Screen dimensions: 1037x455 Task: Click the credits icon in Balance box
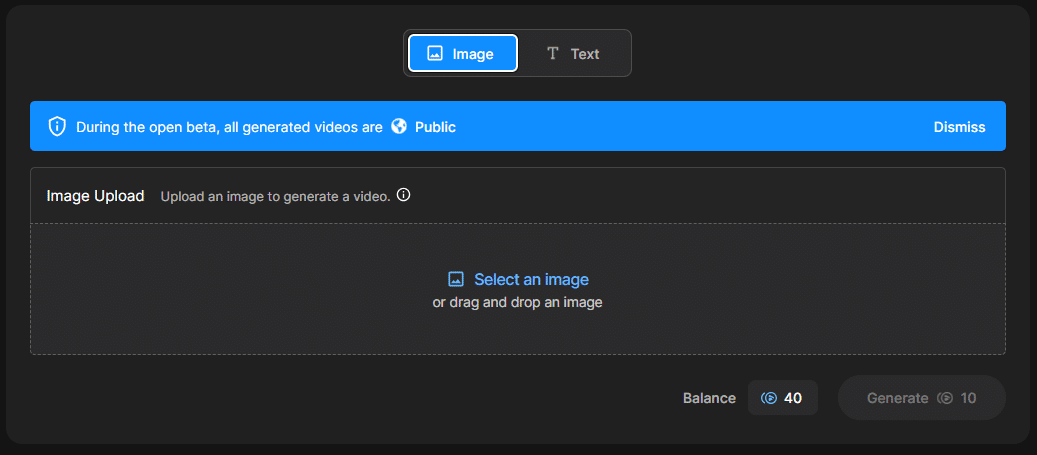[769, 398]
